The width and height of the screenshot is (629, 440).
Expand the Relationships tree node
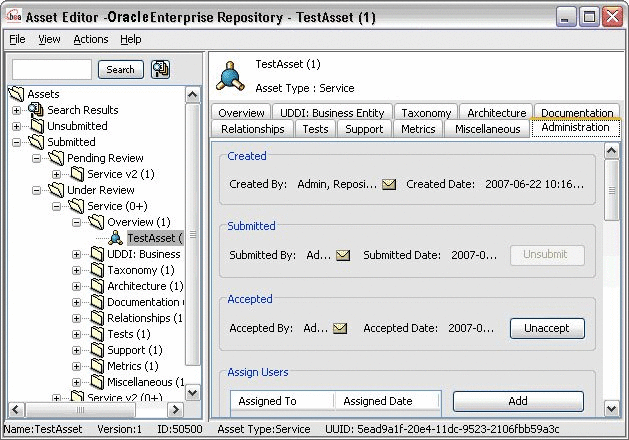click(x=77, y=319)
